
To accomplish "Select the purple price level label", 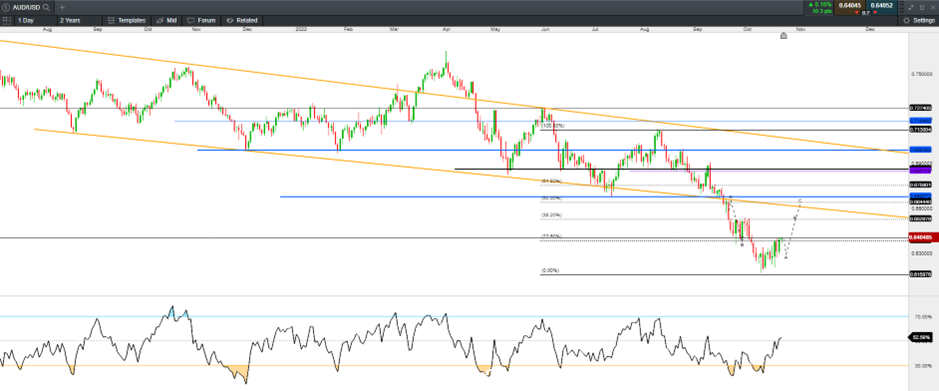I will pyautogui.click(x=920, y=171).
